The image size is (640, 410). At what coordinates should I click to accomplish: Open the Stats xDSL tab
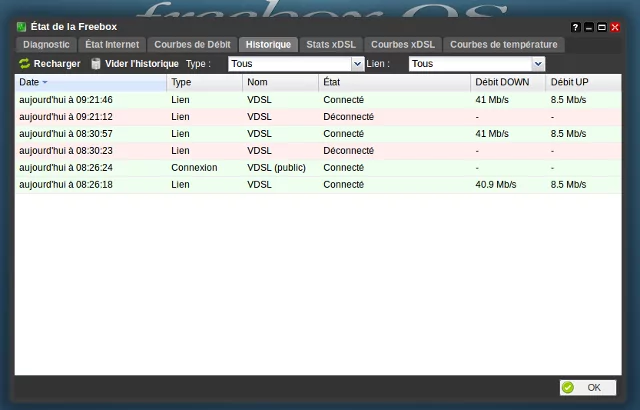[x=331, y=44]
